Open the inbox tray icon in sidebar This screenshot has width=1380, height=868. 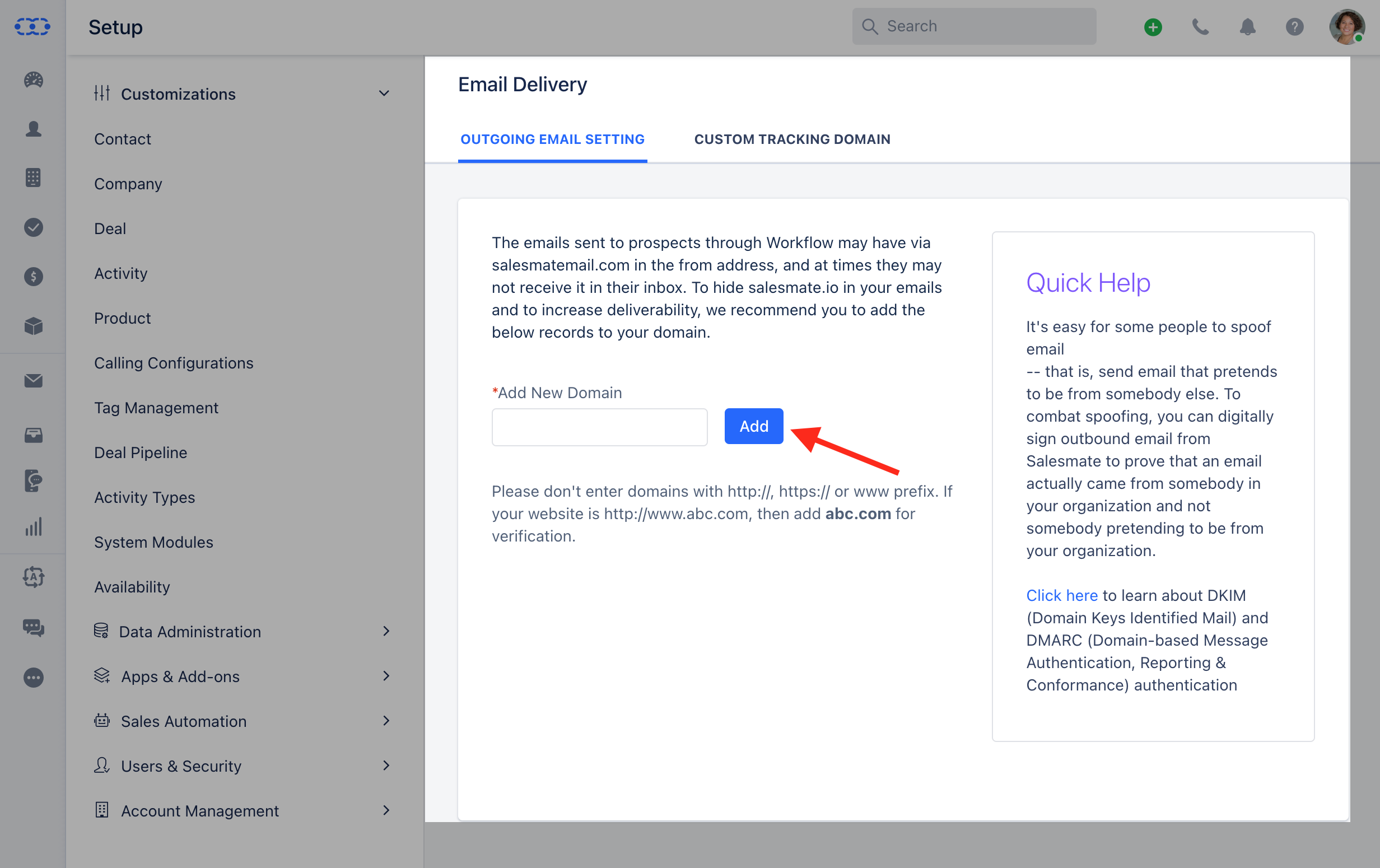(x=33, y=435)
